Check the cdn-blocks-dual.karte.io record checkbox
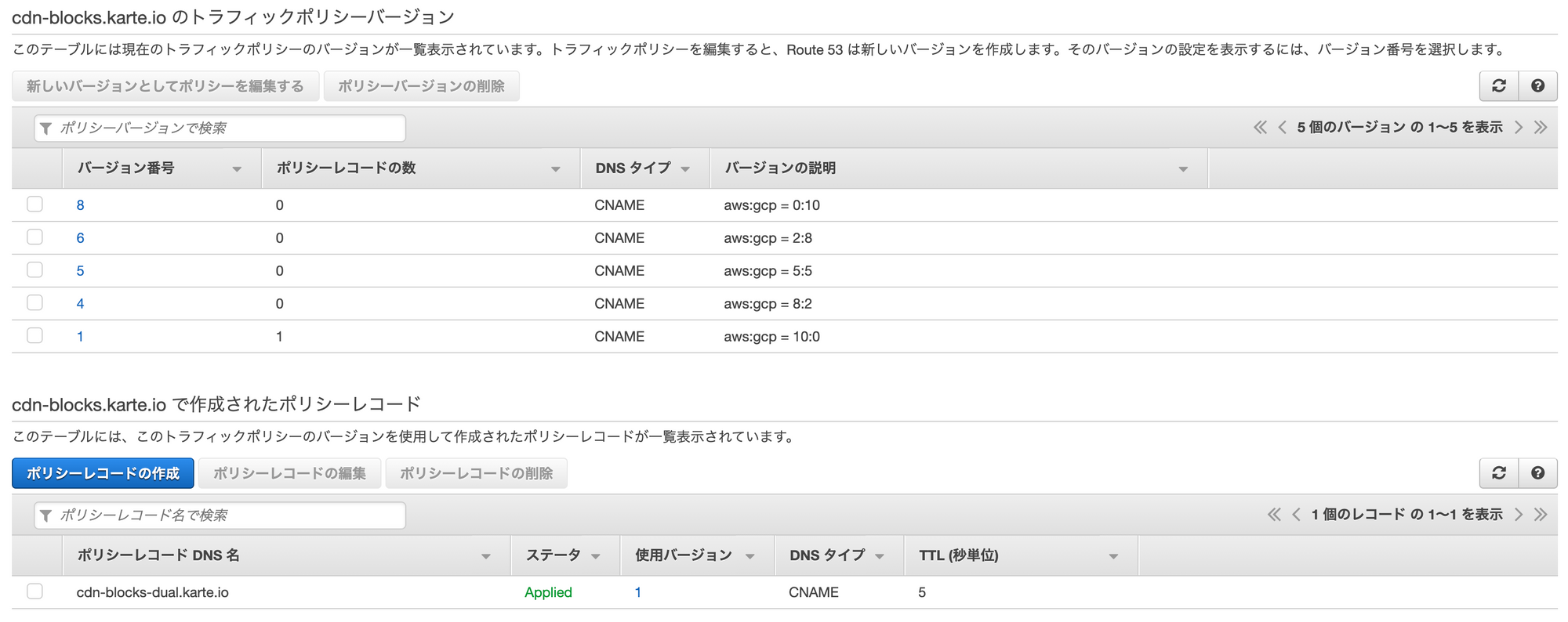The width and height of the screenshot is (1568, 622). point(34,591)
